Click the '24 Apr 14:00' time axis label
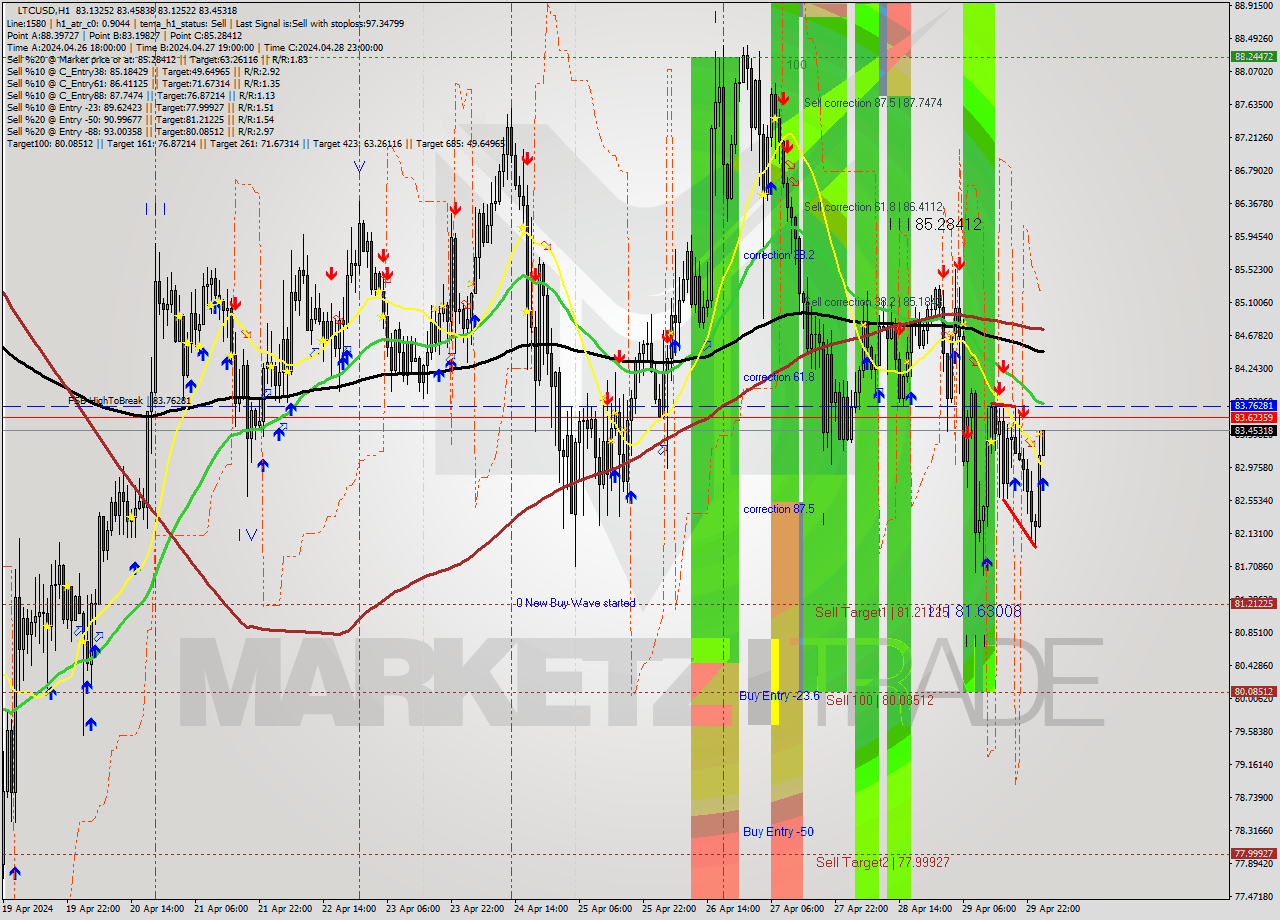Image resolution: width=1280 pixels, height=920 pixels. tap(541, 909)
